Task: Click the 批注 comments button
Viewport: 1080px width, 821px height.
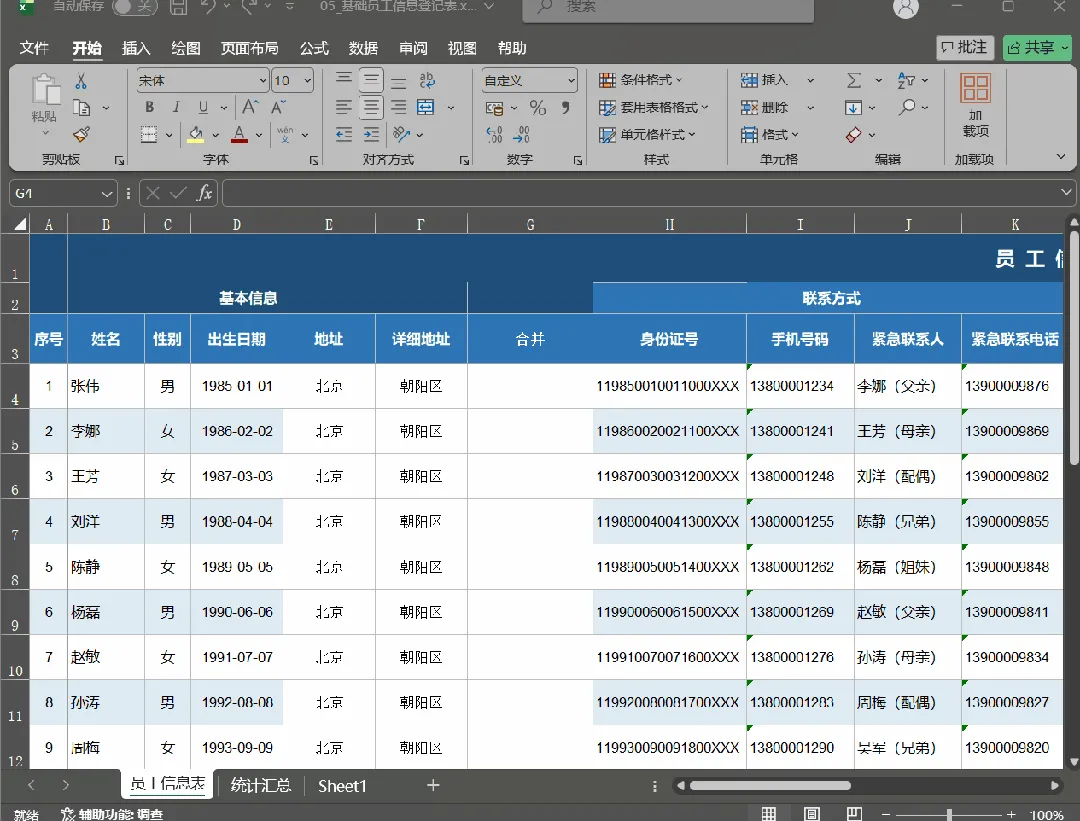Action: (965, 47)
